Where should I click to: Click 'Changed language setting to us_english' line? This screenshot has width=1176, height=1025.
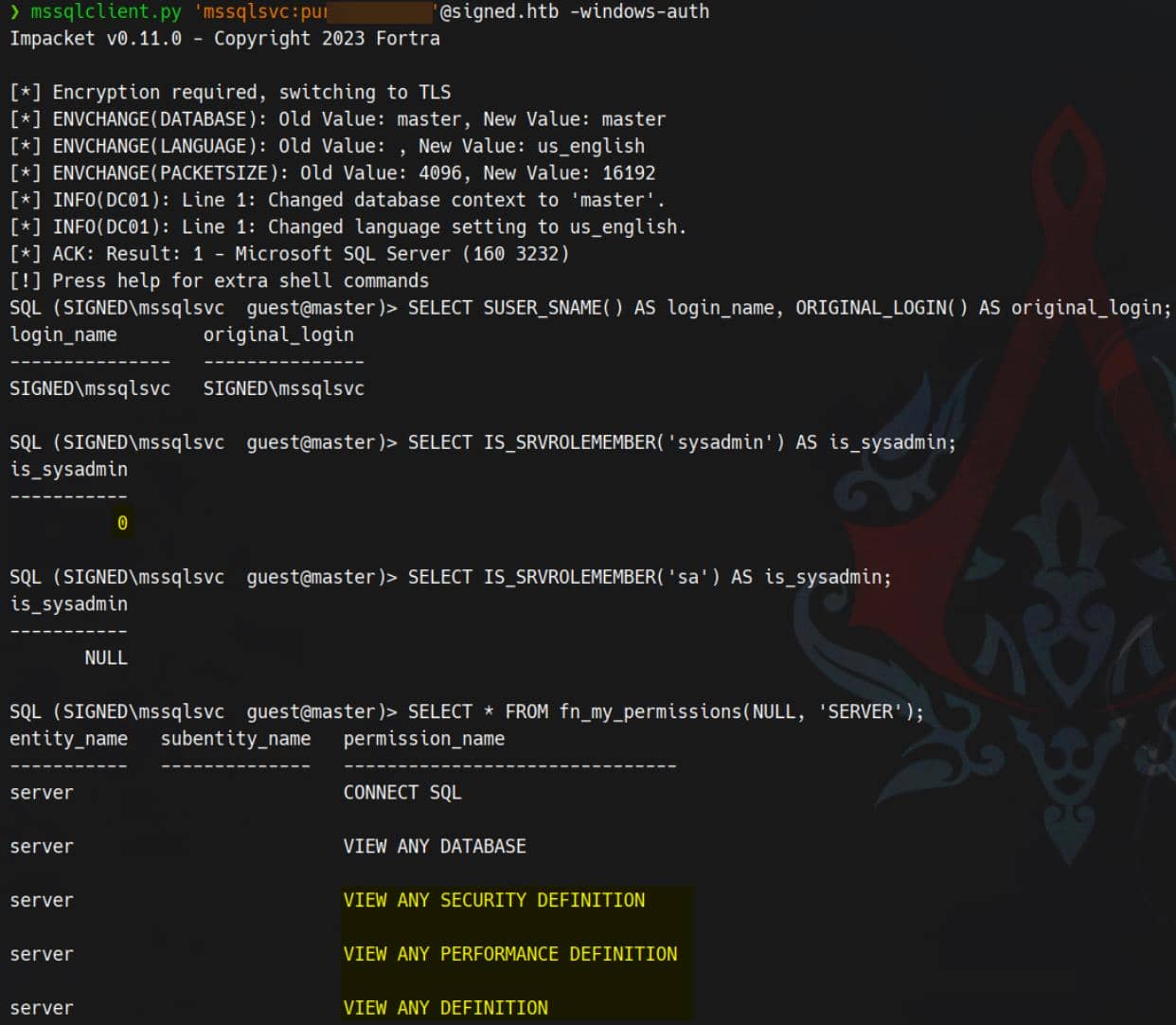tap(348, 227)
